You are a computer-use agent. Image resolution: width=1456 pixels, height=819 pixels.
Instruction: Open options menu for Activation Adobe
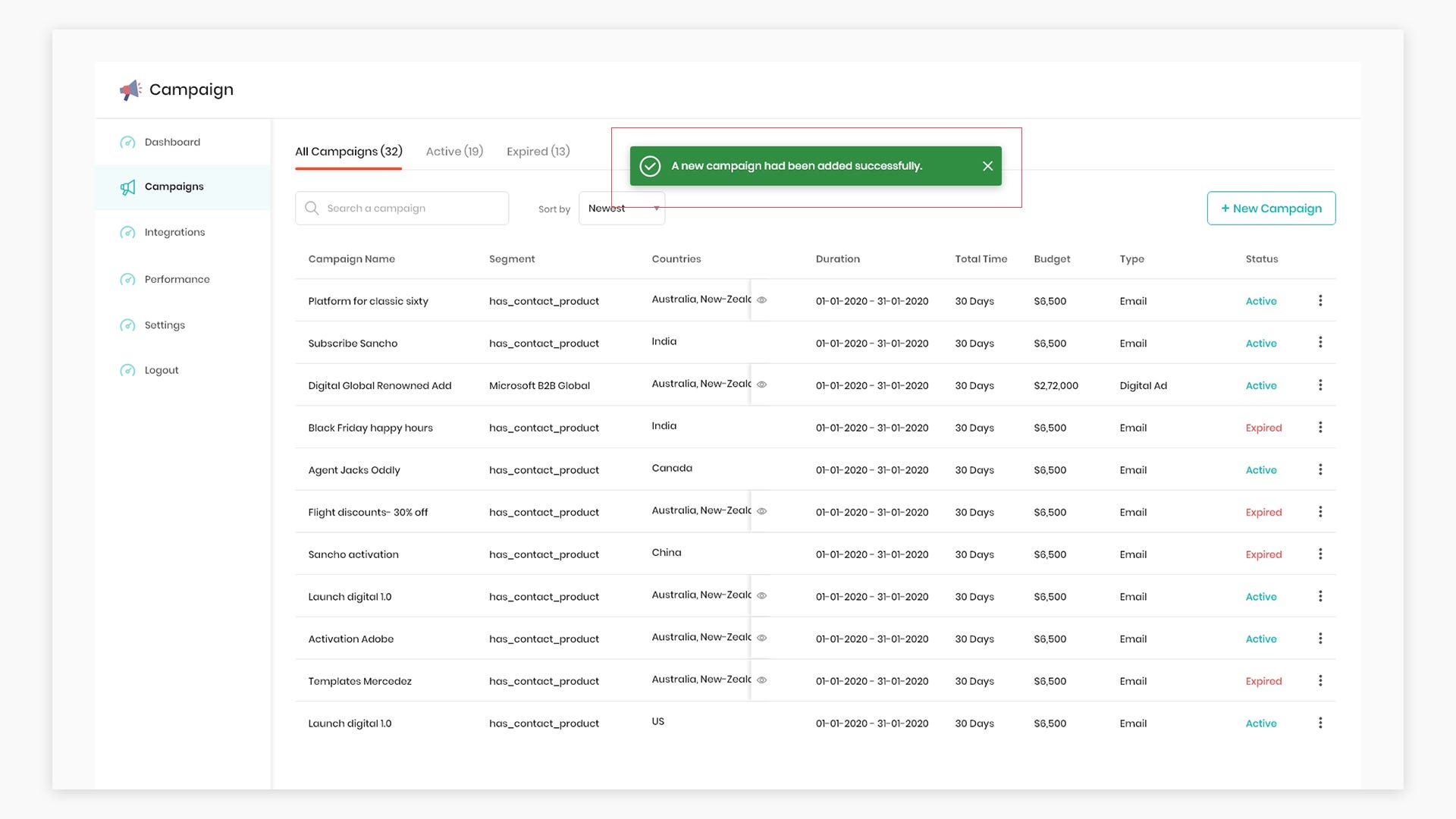tap(1320, 639)
